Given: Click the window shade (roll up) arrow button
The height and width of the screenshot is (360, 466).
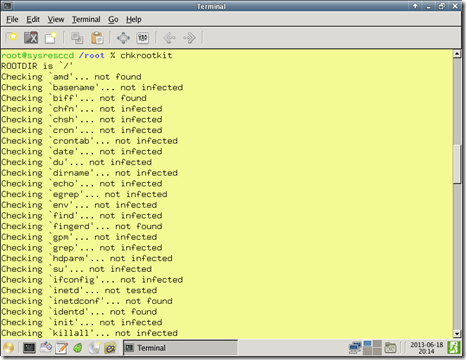Looking at the screenshot, I should (415, 6).
